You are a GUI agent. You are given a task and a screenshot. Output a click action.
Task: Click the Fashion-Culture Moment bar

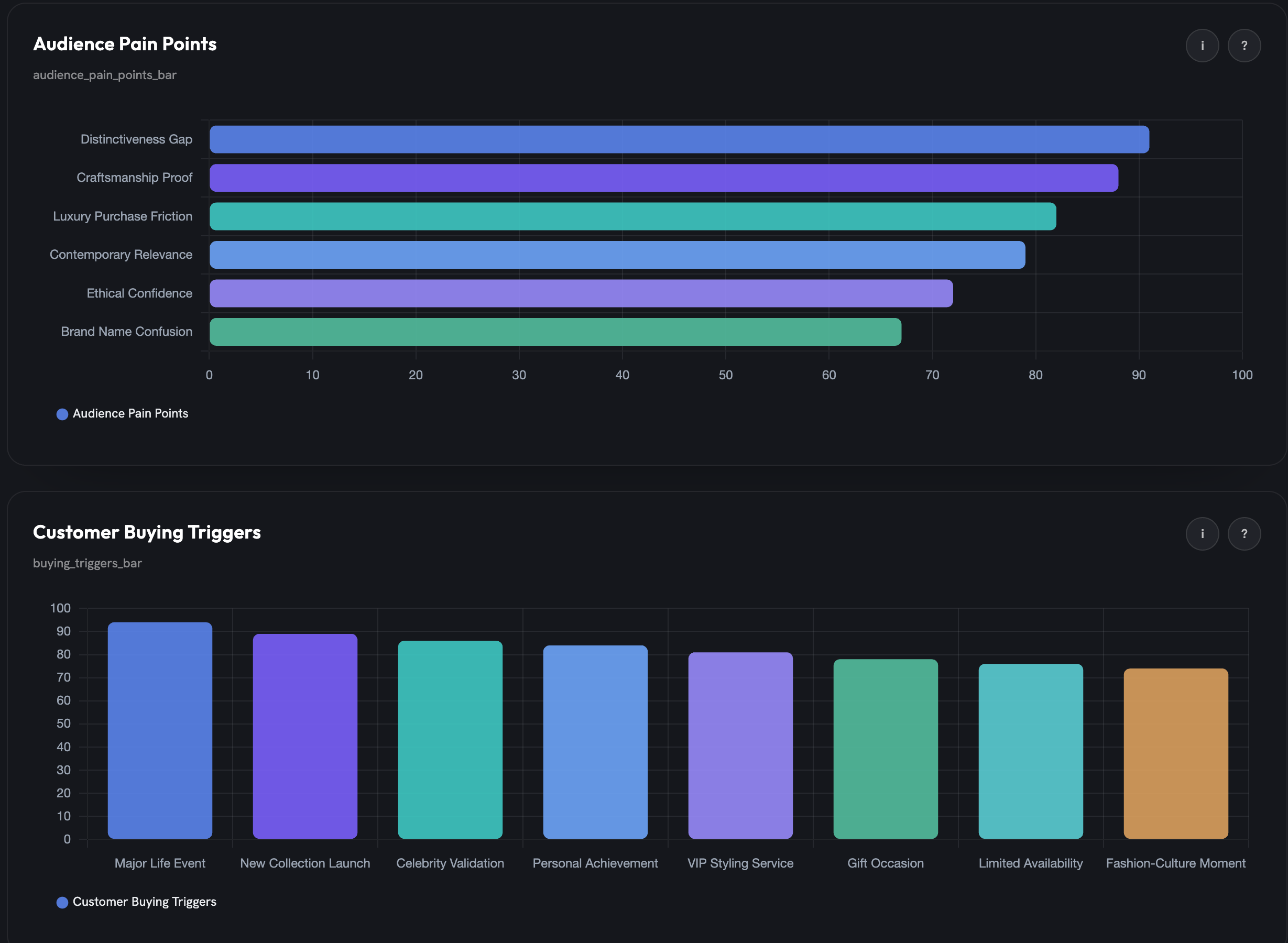tap(1176, 754)
